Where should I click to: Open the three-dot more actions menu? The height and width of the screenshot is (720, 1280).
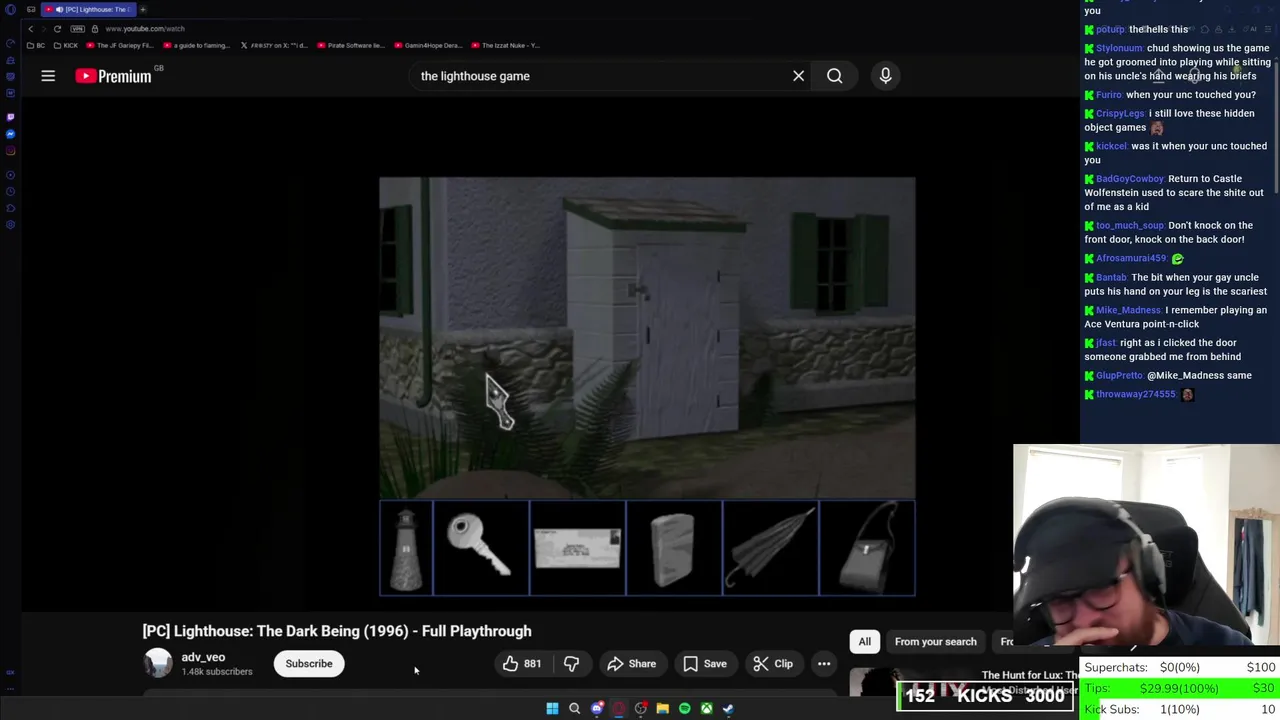coord(824,664)
